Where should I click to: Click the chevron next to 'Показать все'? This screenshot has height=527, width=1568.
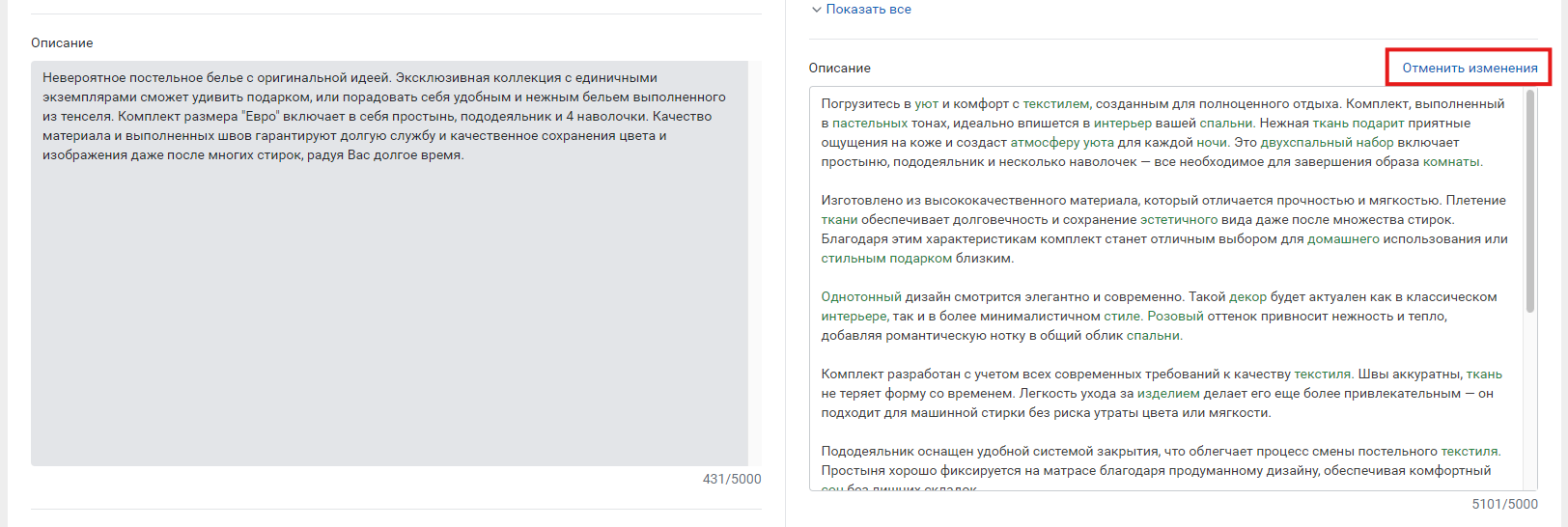coord(816,9)
